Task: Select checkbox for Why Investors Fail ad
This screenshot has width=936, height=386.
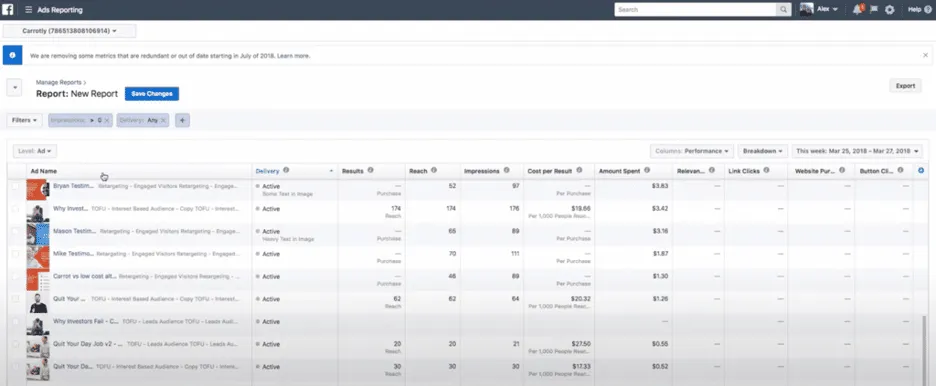Action: [15, 322]
